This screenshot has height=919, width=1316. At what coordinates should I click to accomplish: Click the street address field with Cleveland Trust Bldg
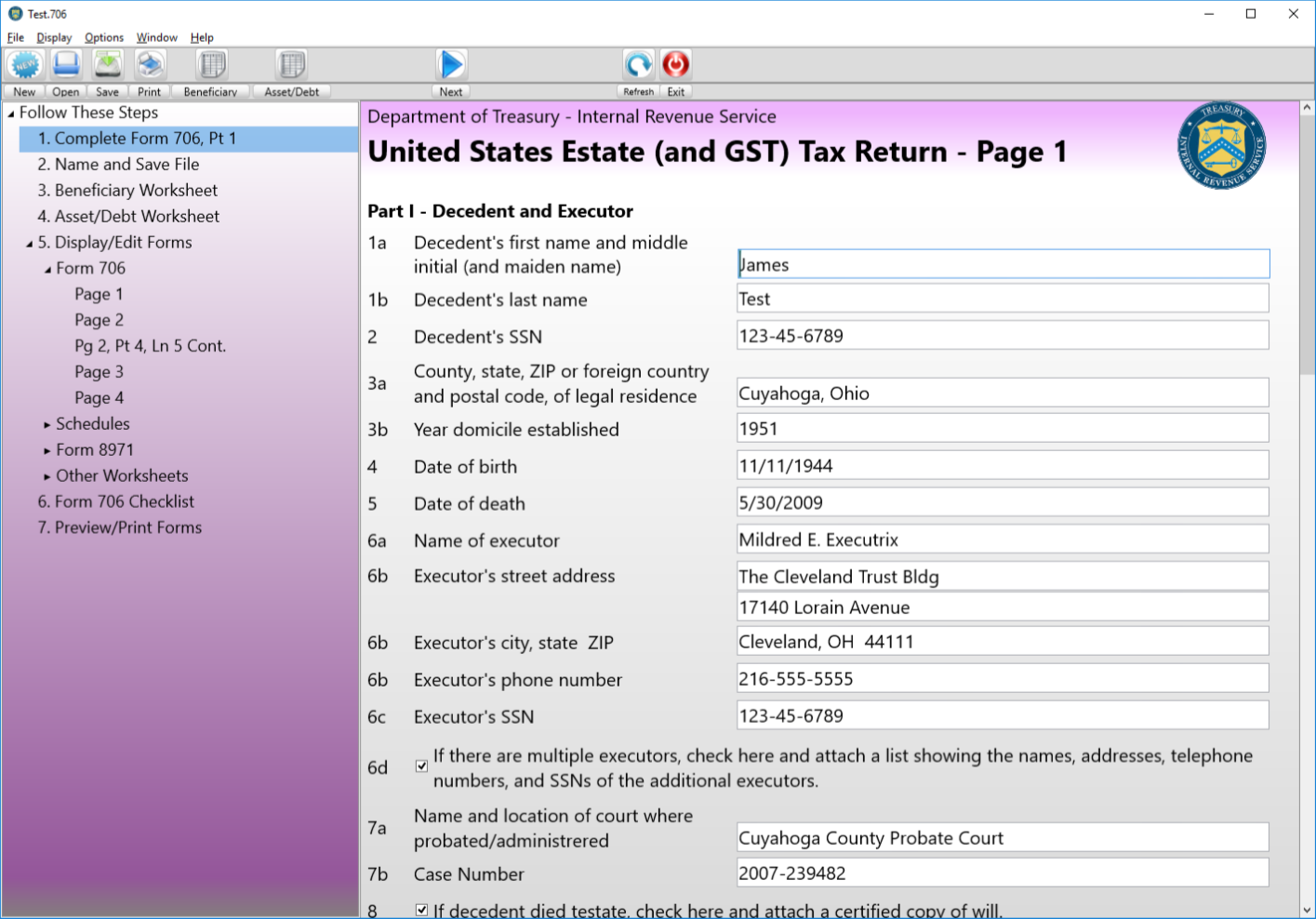(1003, 576)
